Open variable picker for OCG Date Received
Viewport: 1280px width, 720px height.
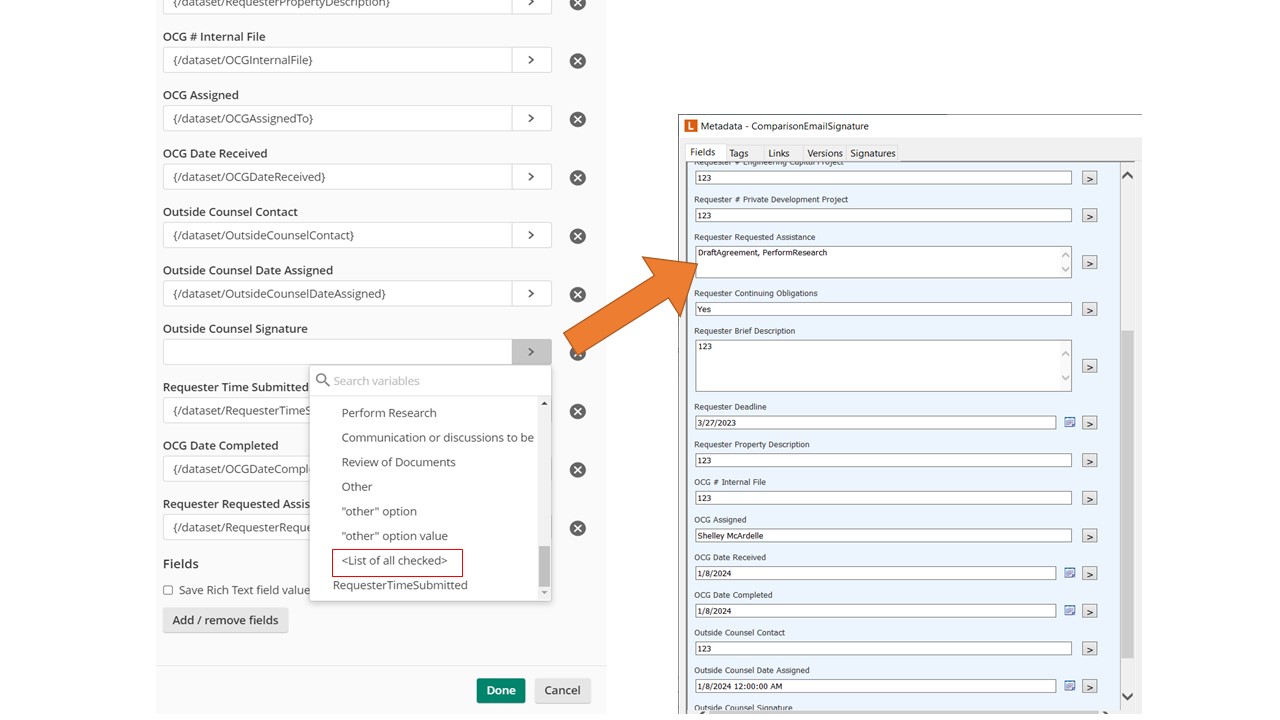[x=531, y=177]
